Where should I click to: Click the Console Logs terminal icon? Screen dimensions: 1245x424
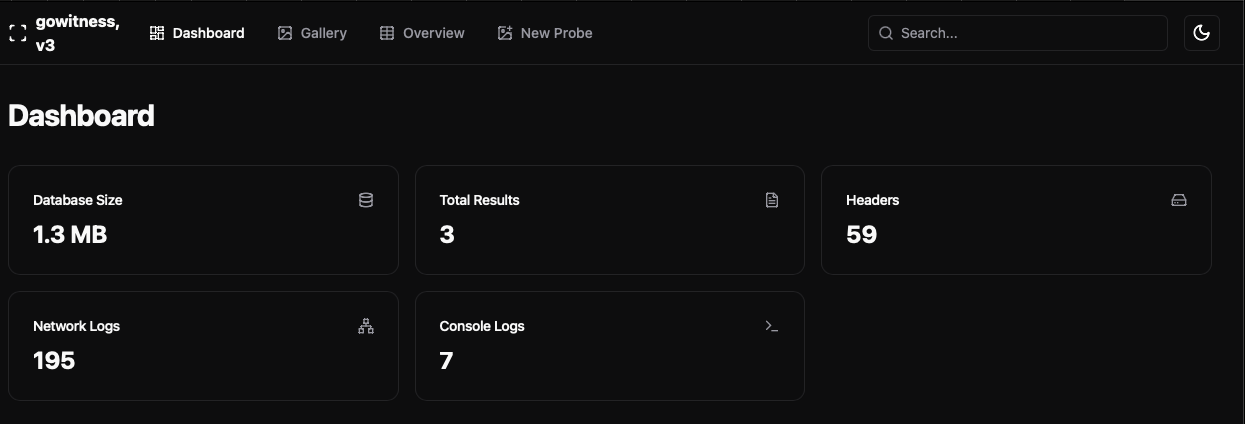772,326
